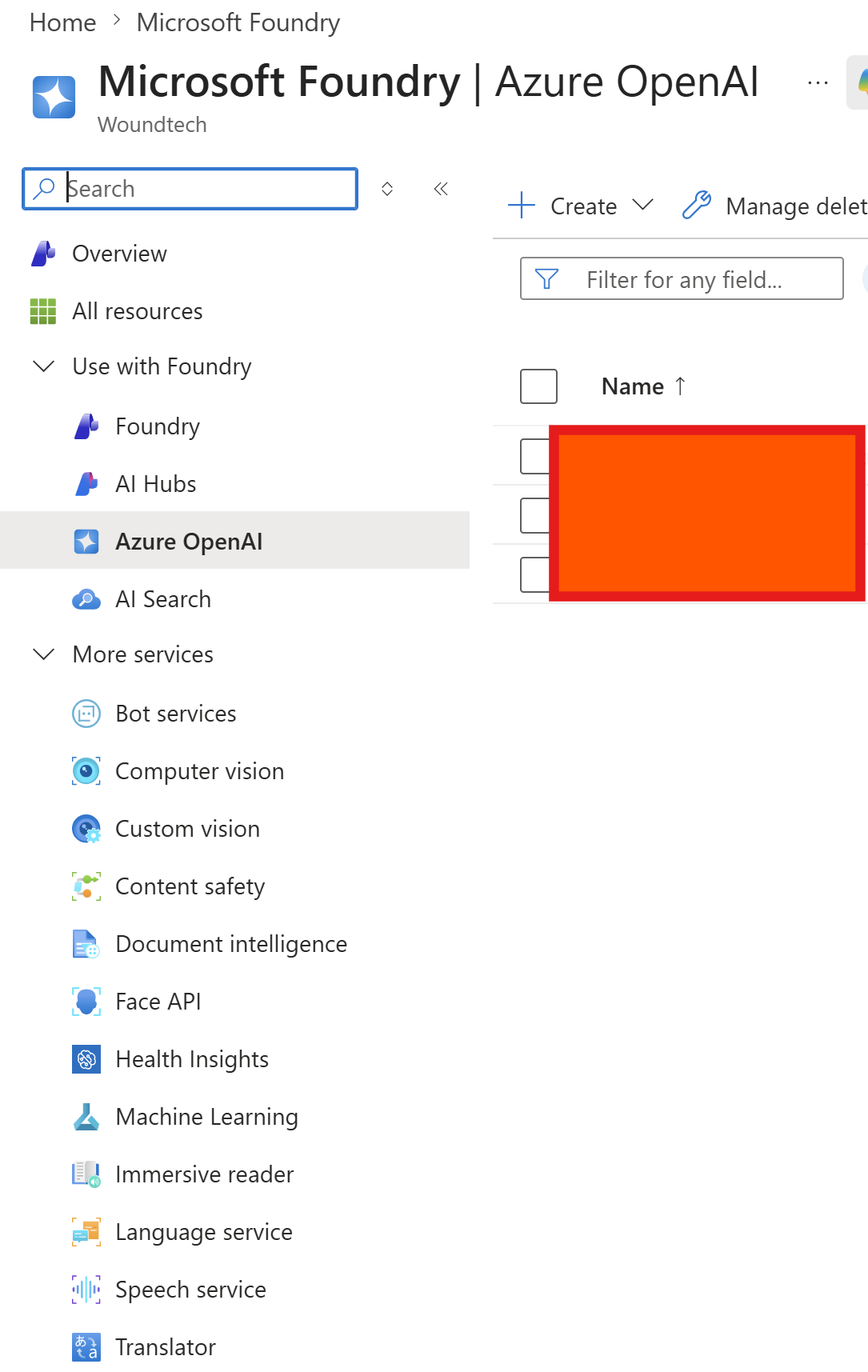Click the Bot services icon

tap(86, 714)
